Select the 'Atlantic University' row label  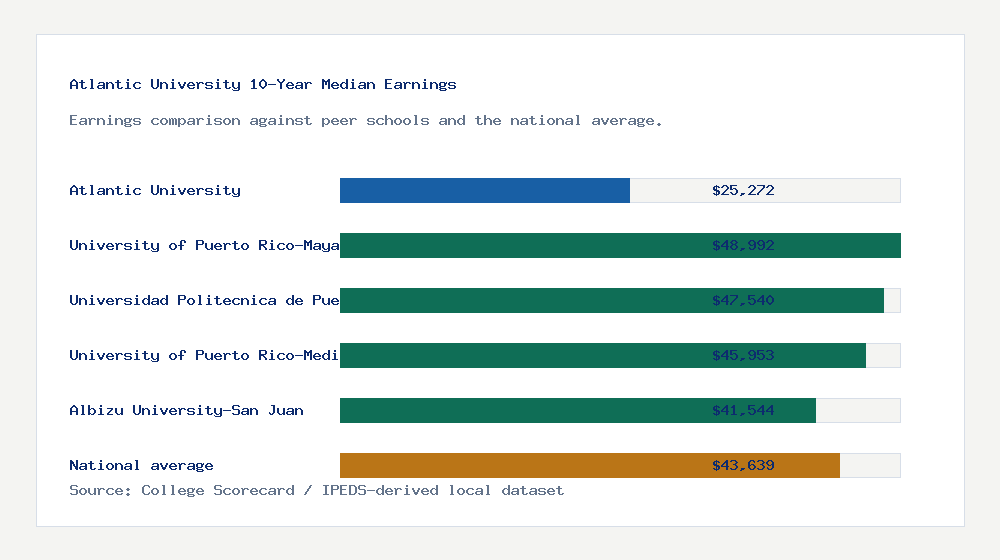pyautogui.click(x=155, y=190)
